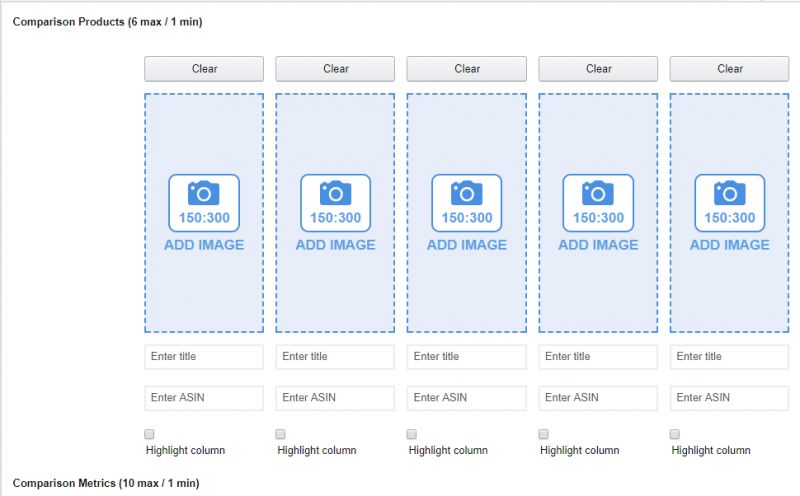Click the Enter ASIN field in third column
Image resolution: width=800 pixels, height=496 pixels.
coord(467,398)
